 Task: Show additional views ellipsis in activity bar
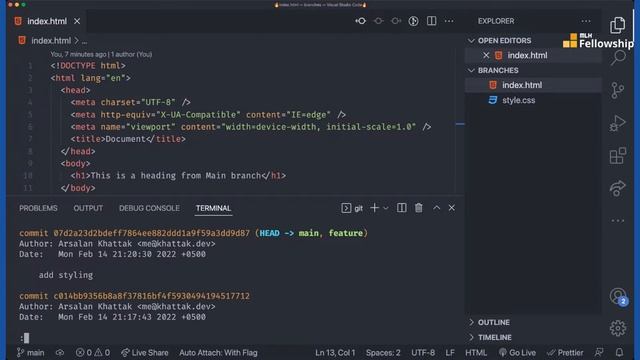click(x=618, y=220)
